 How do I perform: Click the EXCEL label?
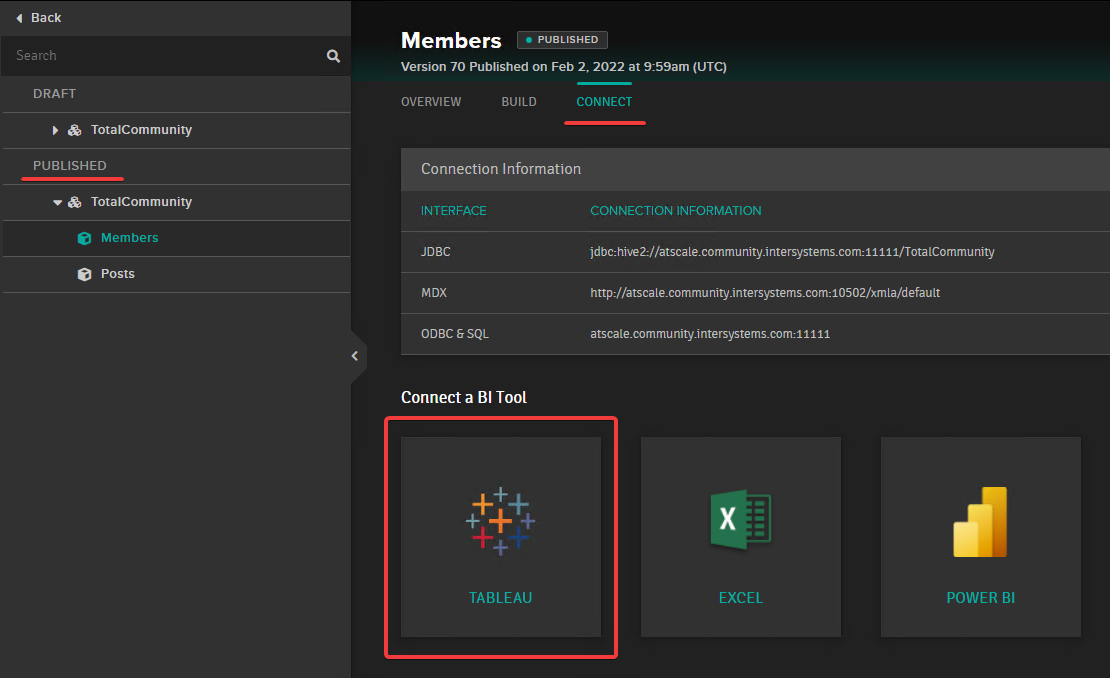pos(740,598)
